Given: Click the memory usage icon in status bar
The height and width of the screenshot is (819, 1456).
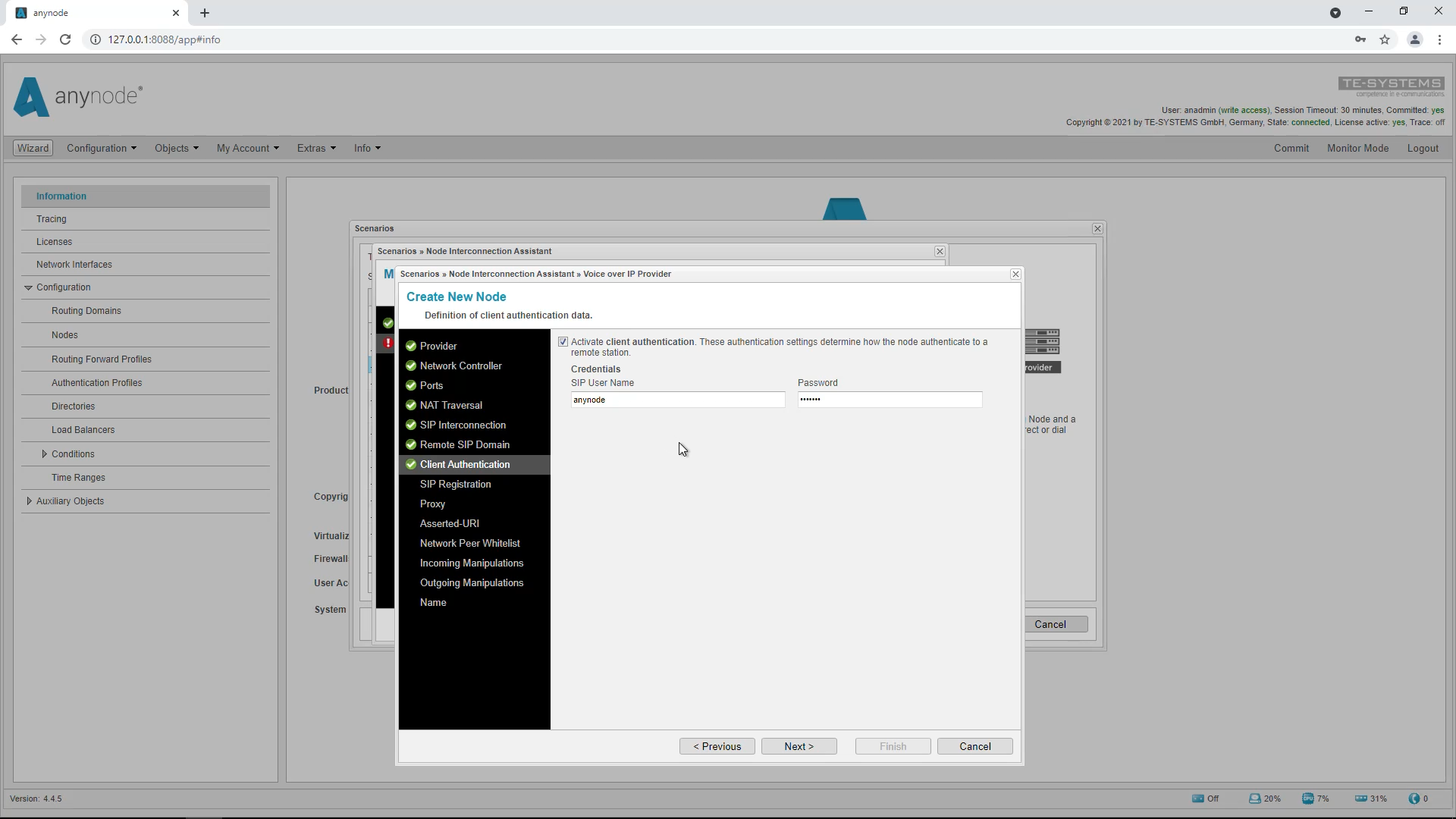Looking at the screenshot, I should [x=1361, y=799].
